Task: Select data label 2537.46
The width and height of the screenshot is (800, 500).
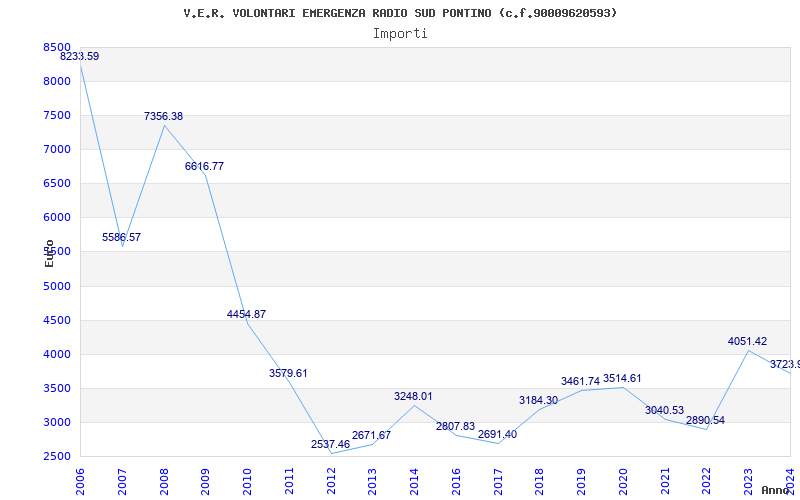Action: pos(331,444)
